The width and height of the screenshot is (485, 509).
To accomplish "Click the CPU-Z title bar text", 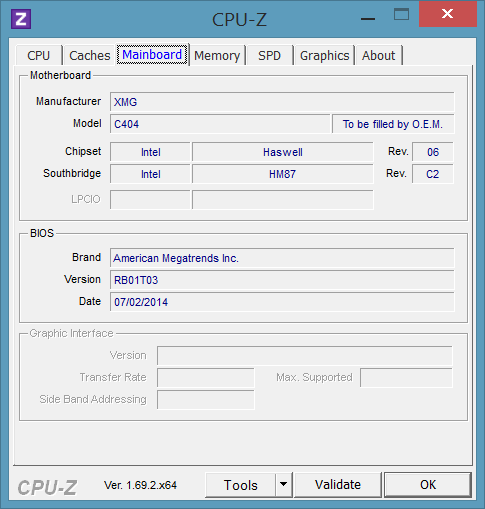I will pyautogui.click(x=240, y=19).
